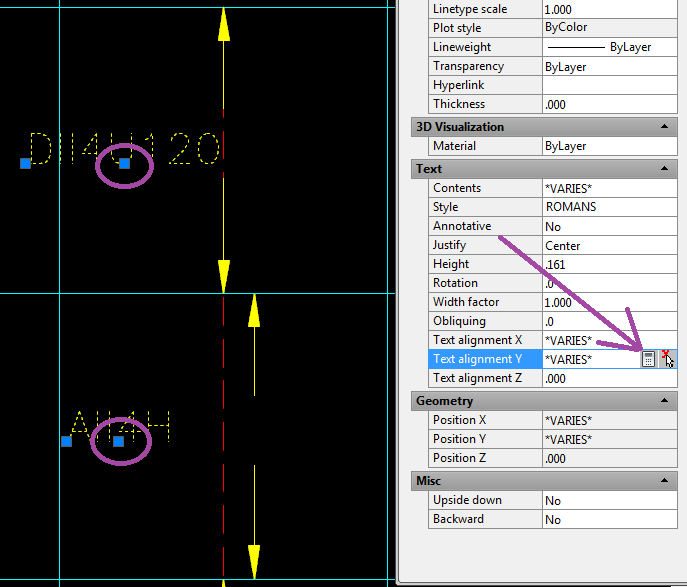Collapse the Text properties section

tap(662, 169)
